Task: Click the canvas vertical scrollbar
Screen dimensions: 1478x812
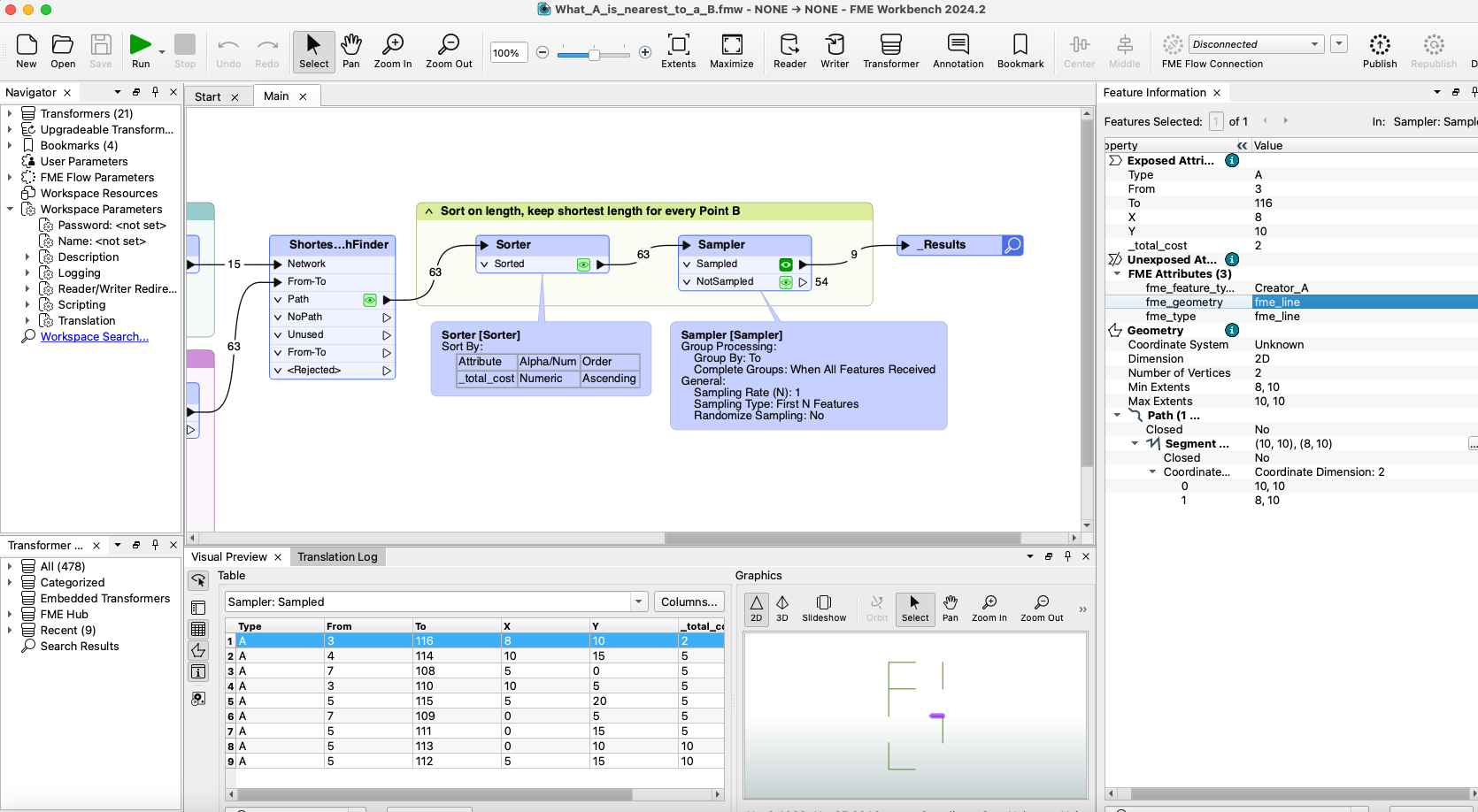Action: [1088, 294]
